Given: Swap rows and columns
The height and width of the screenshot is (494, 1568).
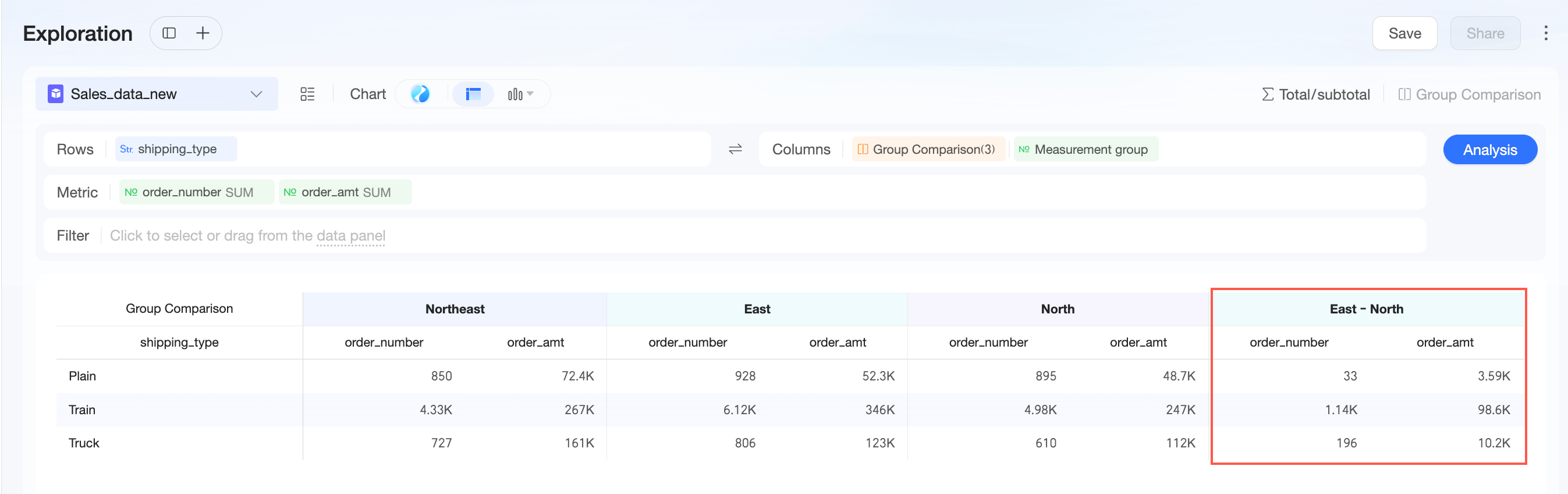Looking at the screenshot, I should [735, 149].
